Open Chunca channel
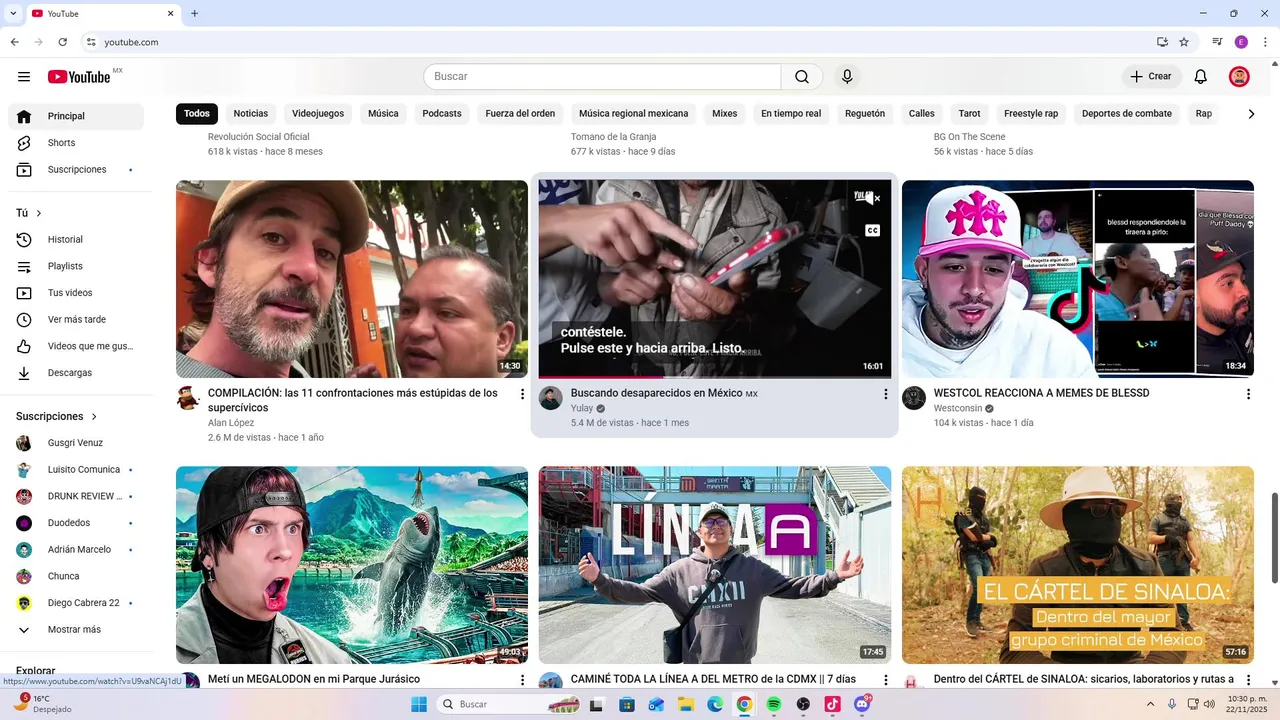This screenshot has height=720, width=1280. tap(76, 576)
